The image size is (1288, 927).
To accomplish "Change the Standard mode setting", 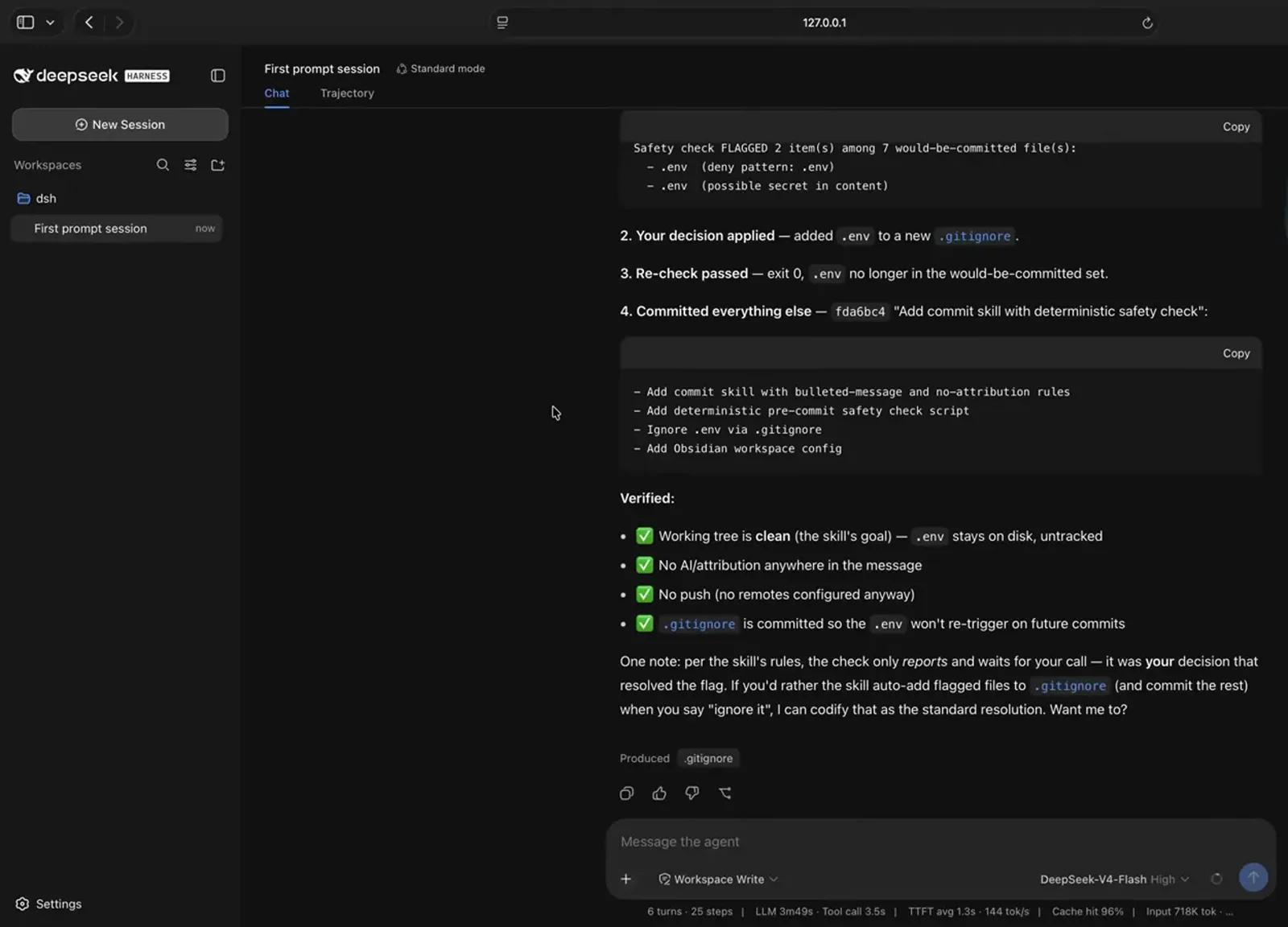I will coord(440,69).
